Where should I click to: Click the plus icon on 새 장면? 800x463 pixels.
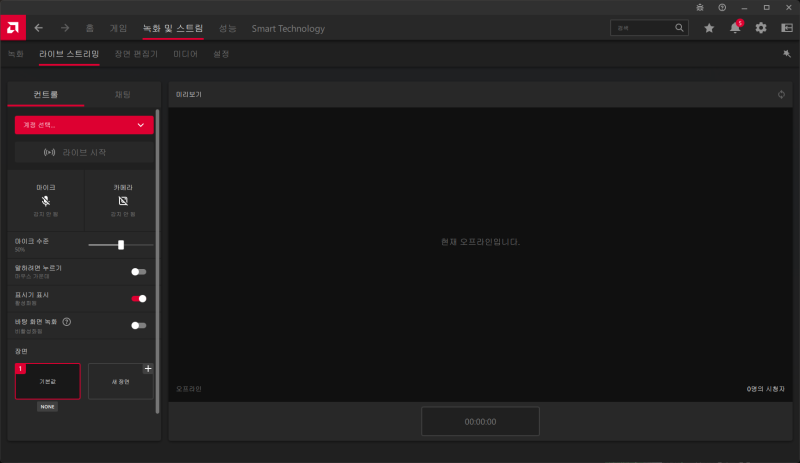click(148, 369)
